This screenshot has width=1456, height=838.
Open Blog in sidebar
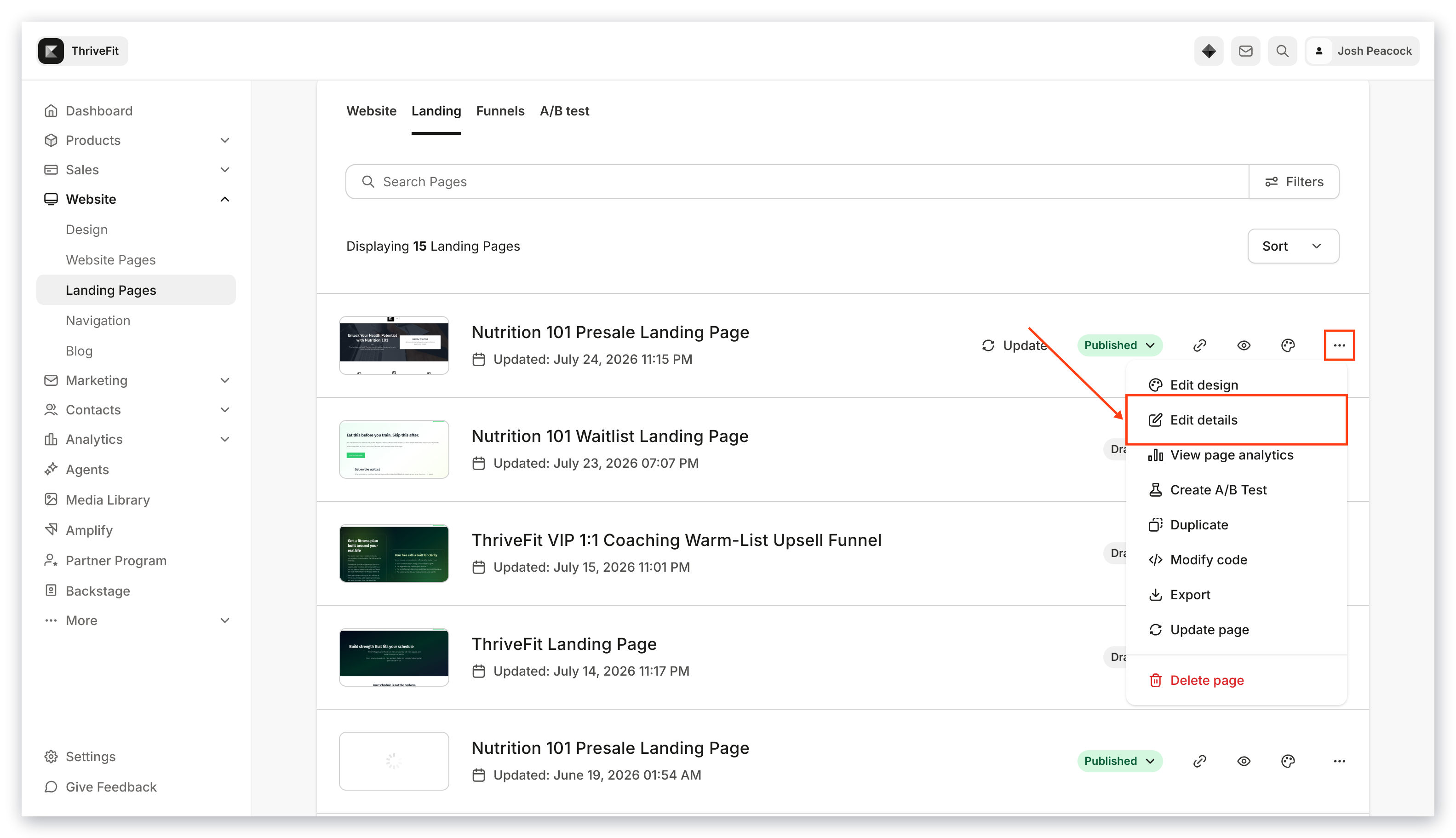point(79,350)
